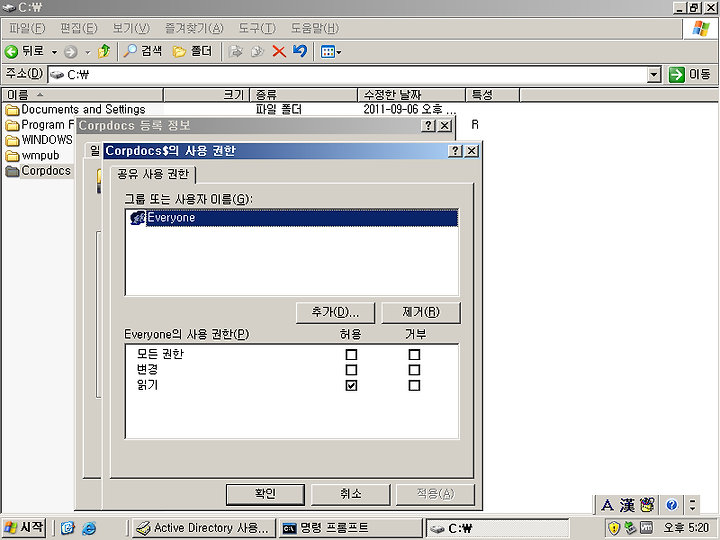Toggle the 폴더 folders pane

click(192, 51)
